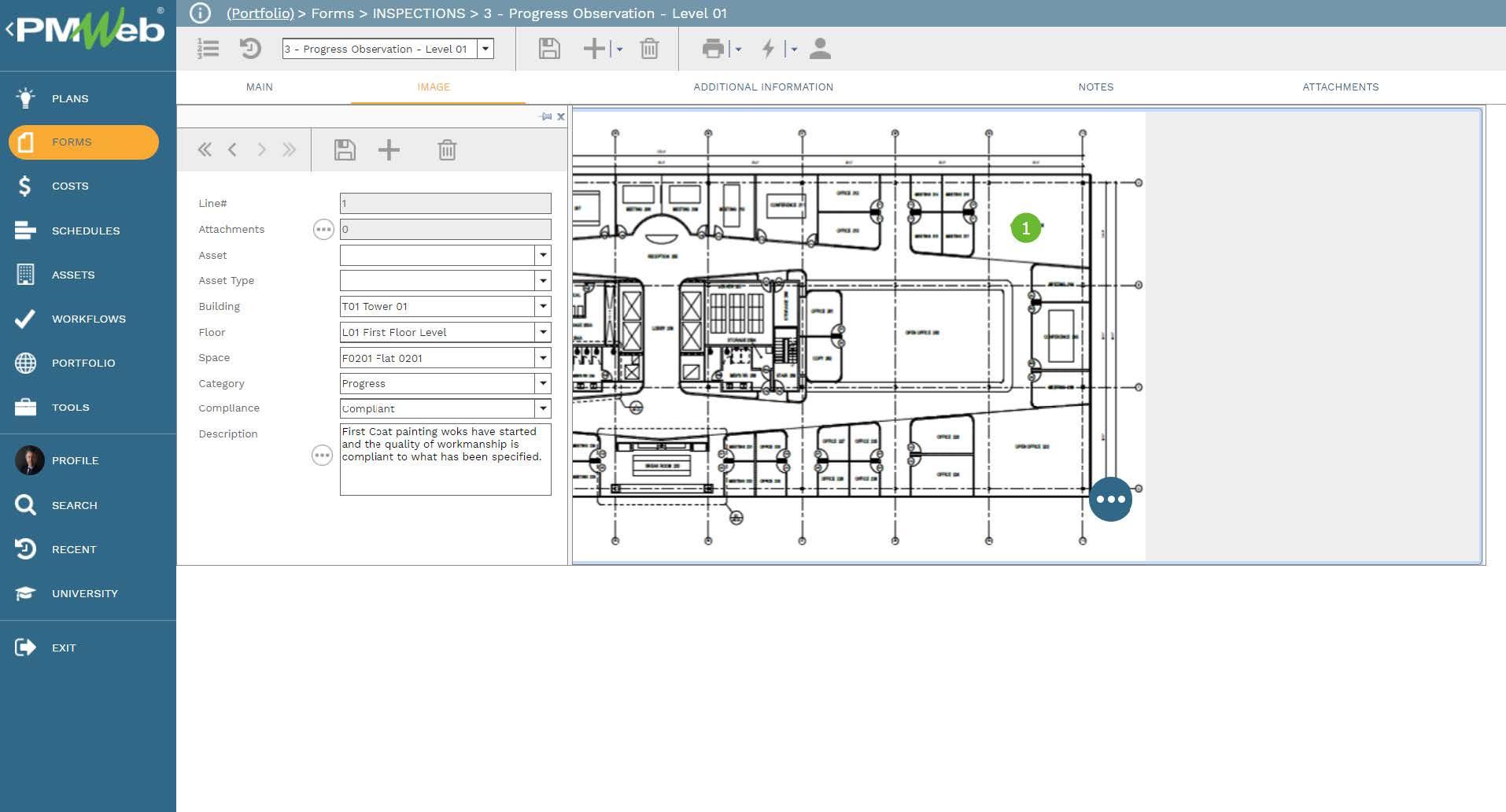This screenshot has width=1506, height=812.
Task: Open the Compliance dropdown list
Action: pos(543,408)
